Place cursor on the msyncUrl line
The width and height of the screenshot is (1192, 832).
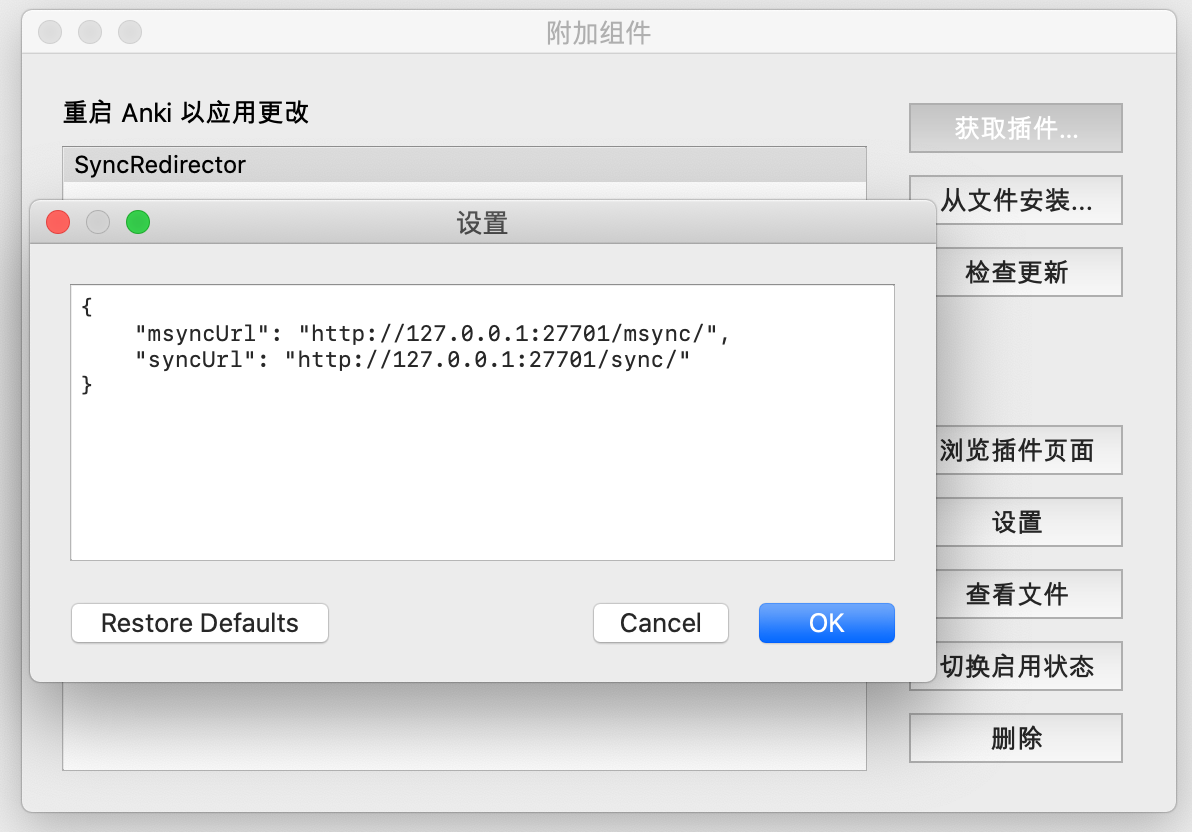440,333
